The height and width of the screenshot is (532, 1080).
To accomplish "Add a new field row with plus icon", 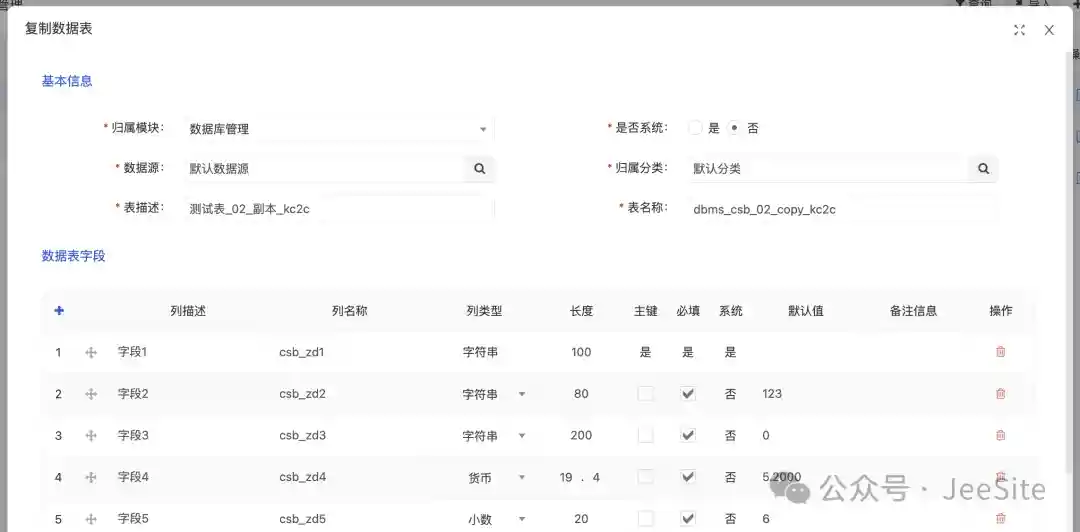I will pyautogui.click(x=59, y=311).
